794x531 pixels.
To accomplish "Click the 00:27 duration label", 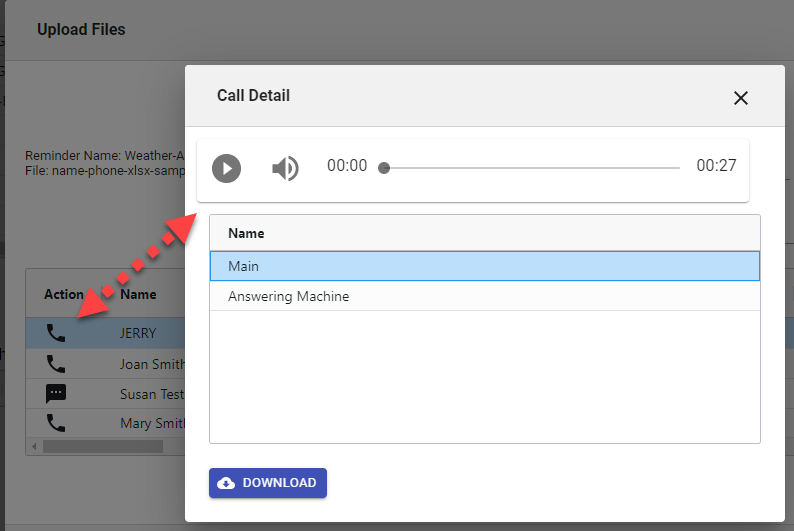I will 716,166.
